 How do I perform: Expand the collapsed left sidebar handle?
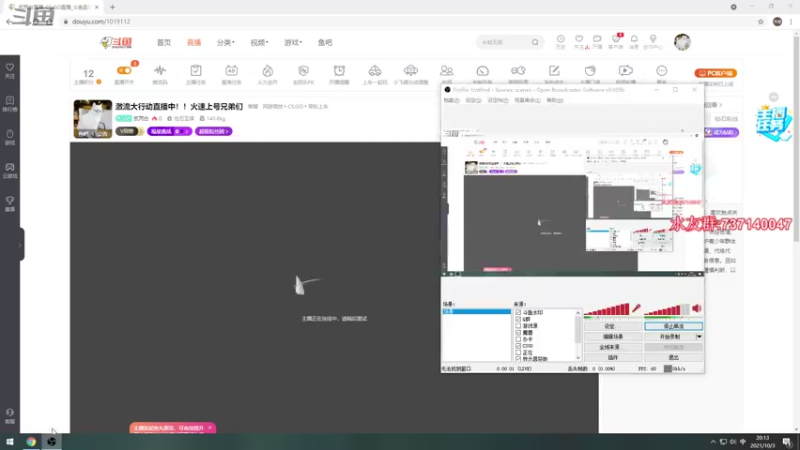20,245
